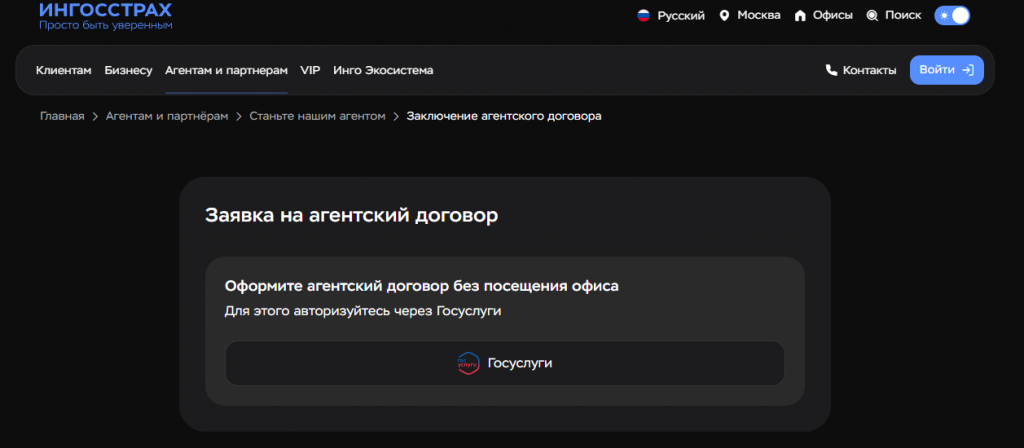Open the Клиентам menu
This screenshot has height=448, width=1024.
[x=63, y=70]
